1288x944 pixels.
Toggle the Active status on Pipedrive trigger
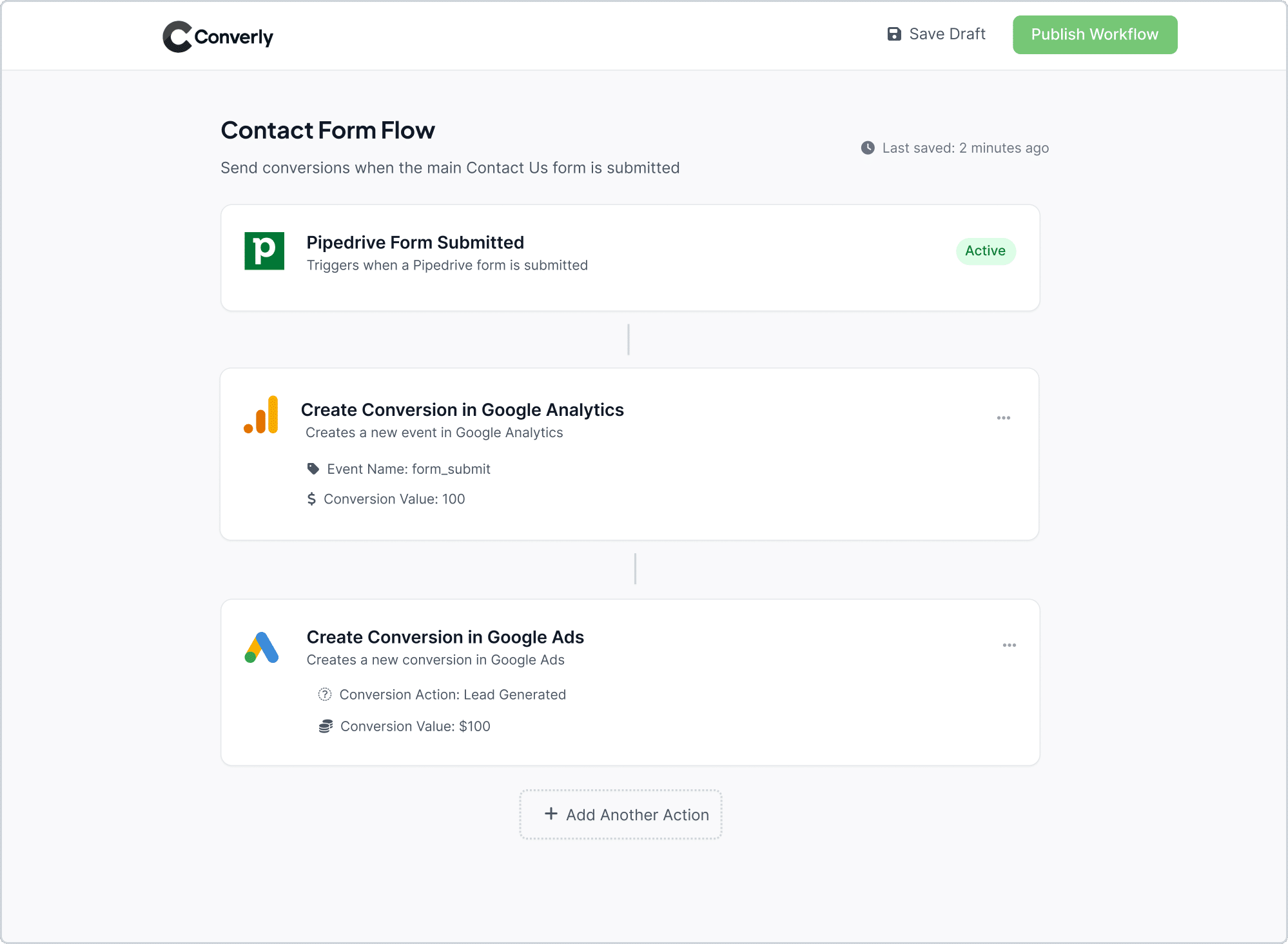pyautogui.click(x=986, y=251)
